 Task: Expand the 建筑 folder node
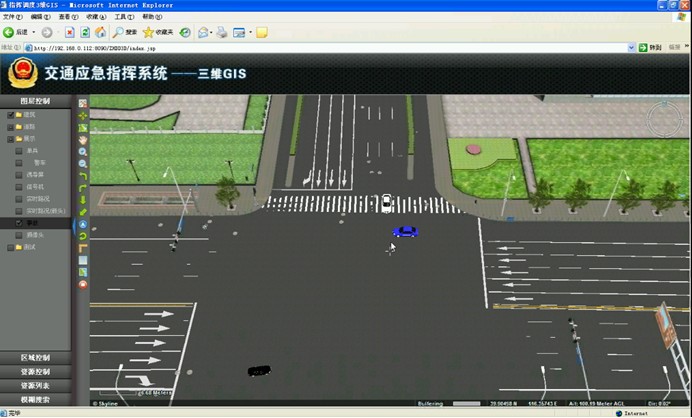point(19,115)
